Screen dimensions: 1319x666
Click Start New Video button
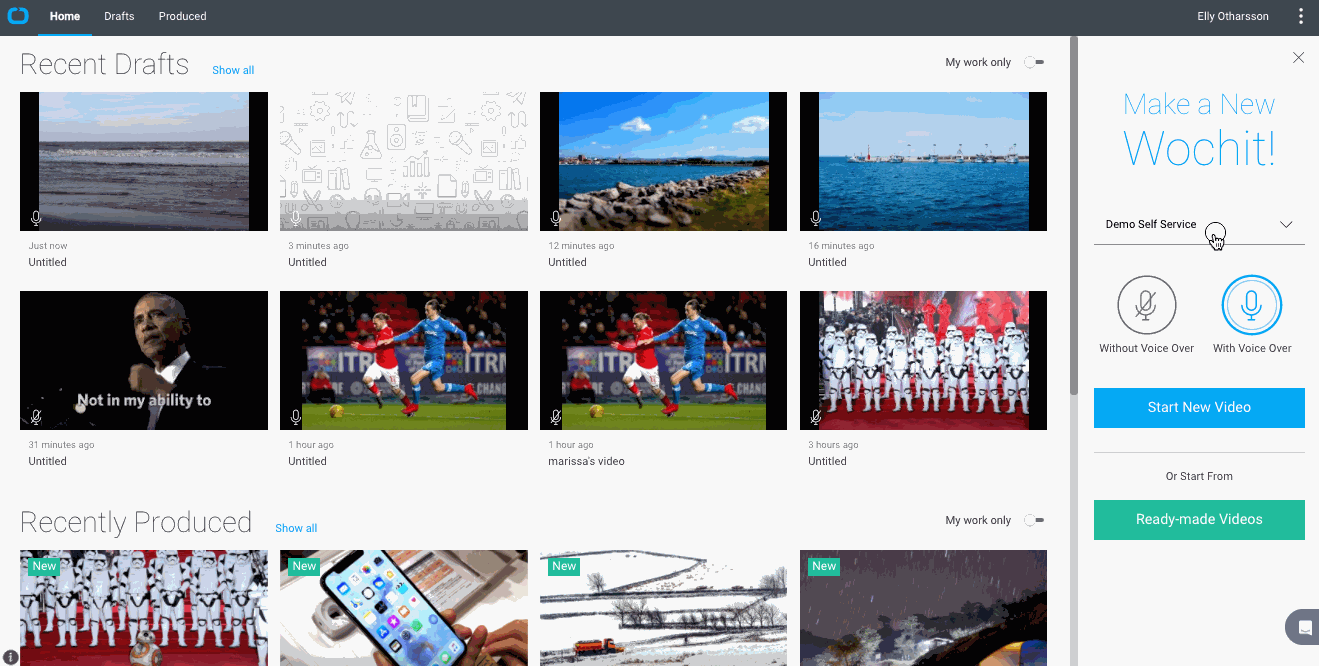pos(1199,408)
